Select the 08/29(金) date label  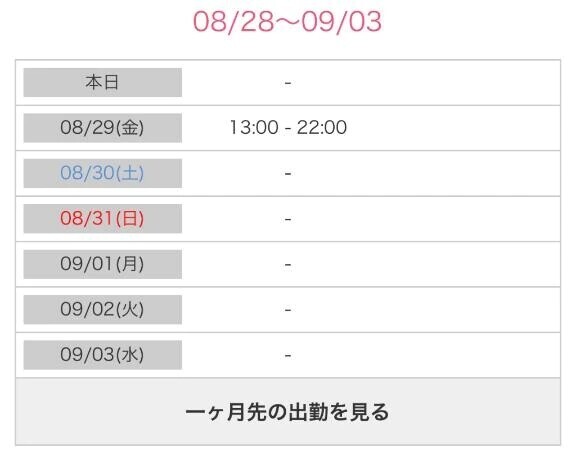click(102, 128)
